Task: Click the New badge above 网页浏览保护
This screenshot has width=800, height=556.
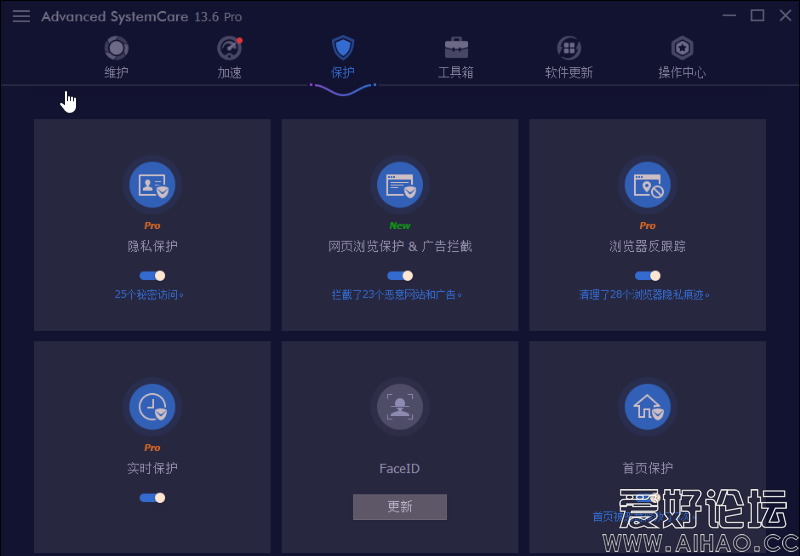Action: 400,225
